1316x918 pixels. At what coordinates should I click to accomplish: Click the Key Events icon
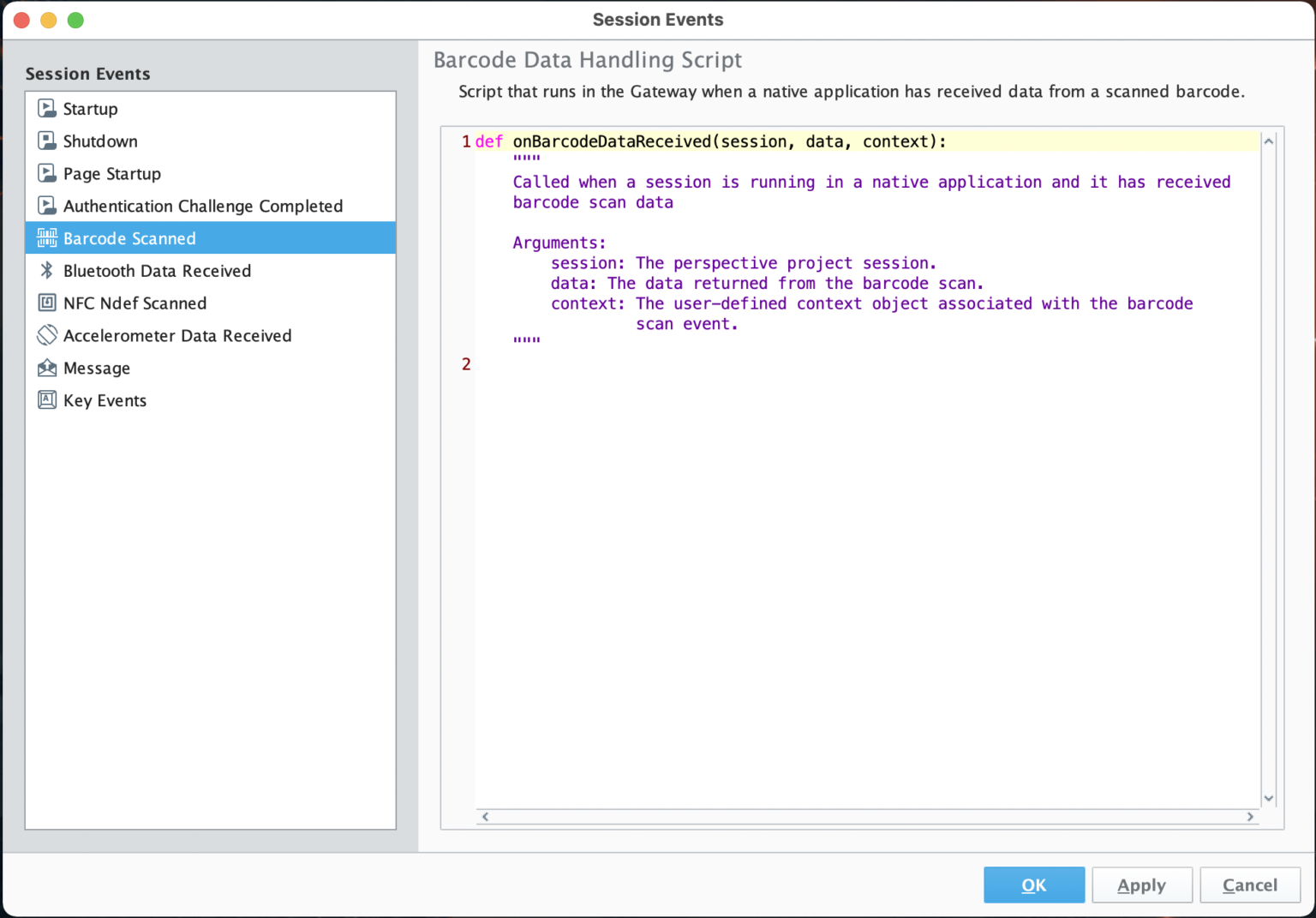click(47, 400)
